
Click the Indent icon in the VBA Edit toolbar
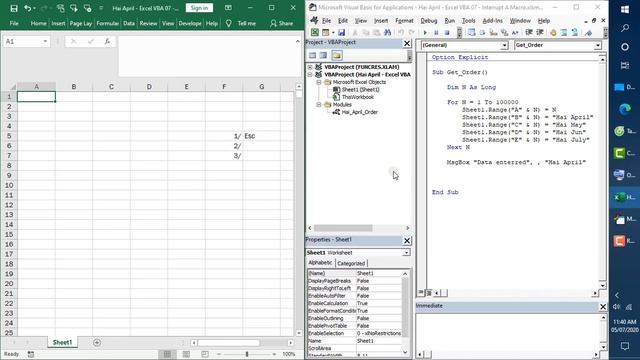click(529, 32)
